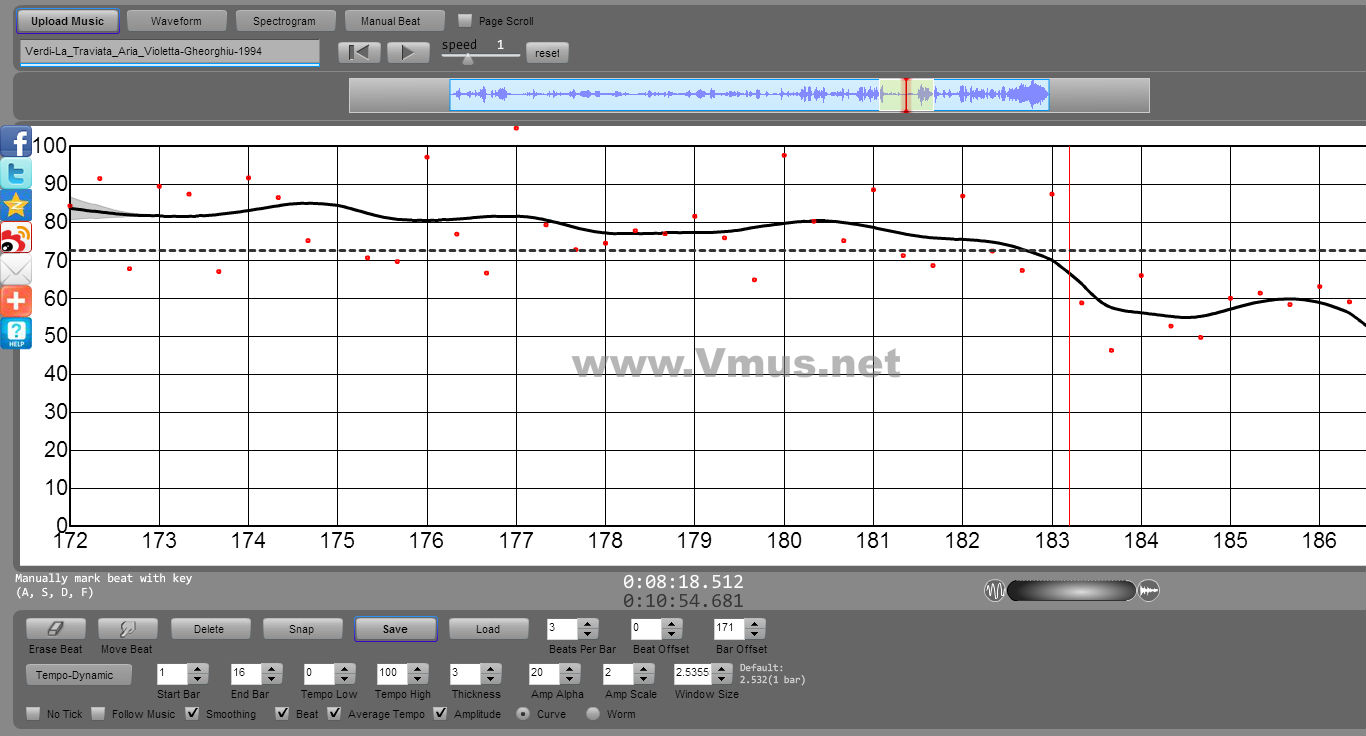Play the music track
This screenshot has width=1366, height=736.
pyautogui.click(x=408, y=52)
